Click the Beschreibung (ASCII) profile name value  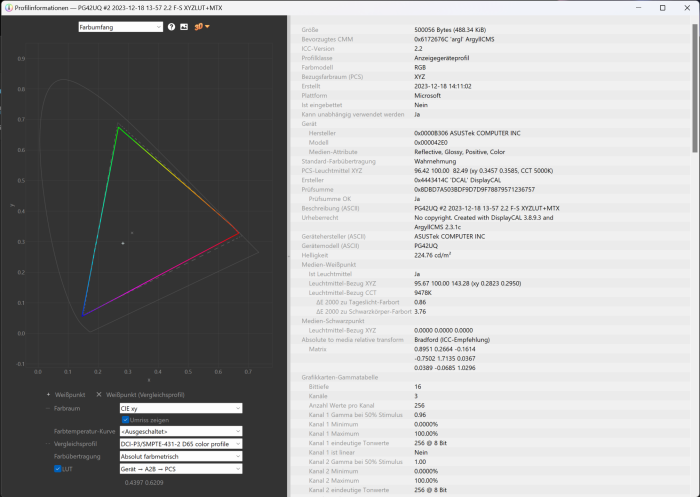[x=487, y=208]
